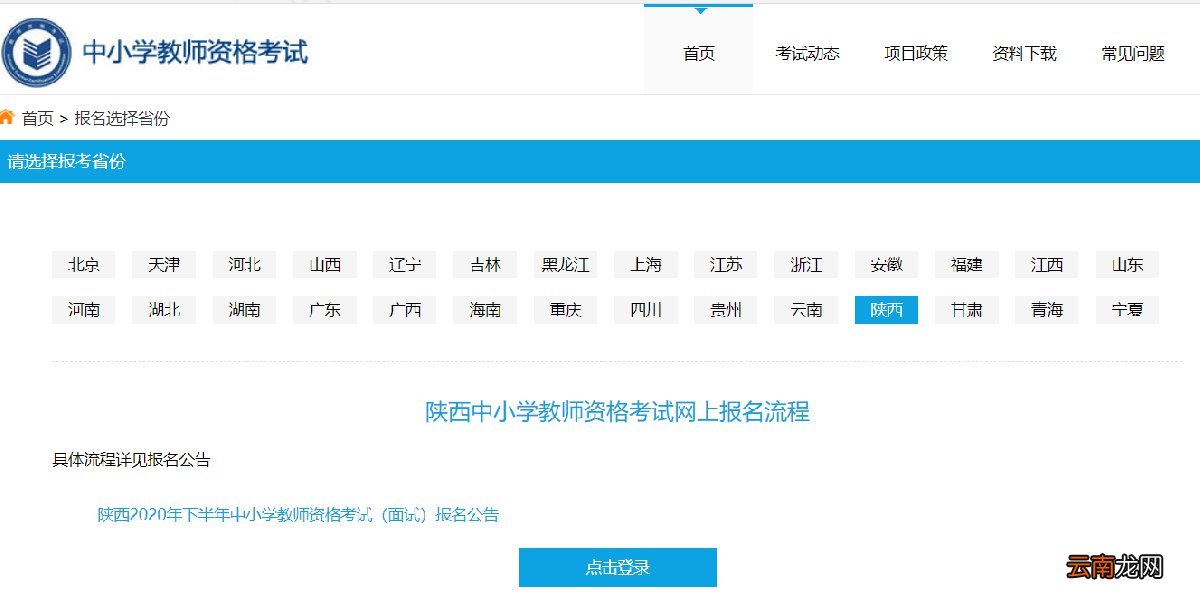Select province 重庆
1200x595 pixels.
[x=566, y=310]
